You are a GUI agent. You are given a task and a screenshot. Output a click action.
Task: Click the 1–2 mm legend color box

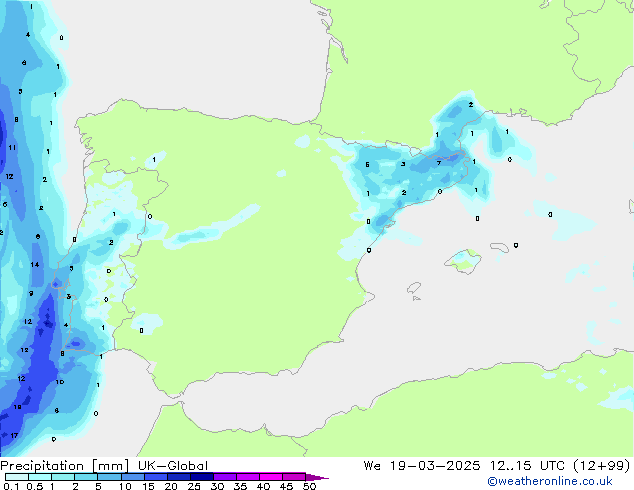coord(63,477)
